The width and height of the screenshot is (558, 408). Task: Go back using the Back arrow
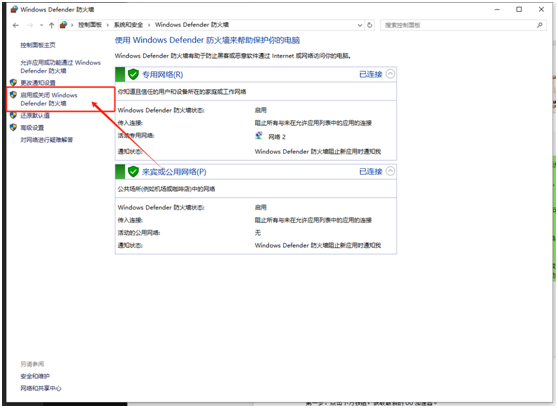tap(15, 25)
